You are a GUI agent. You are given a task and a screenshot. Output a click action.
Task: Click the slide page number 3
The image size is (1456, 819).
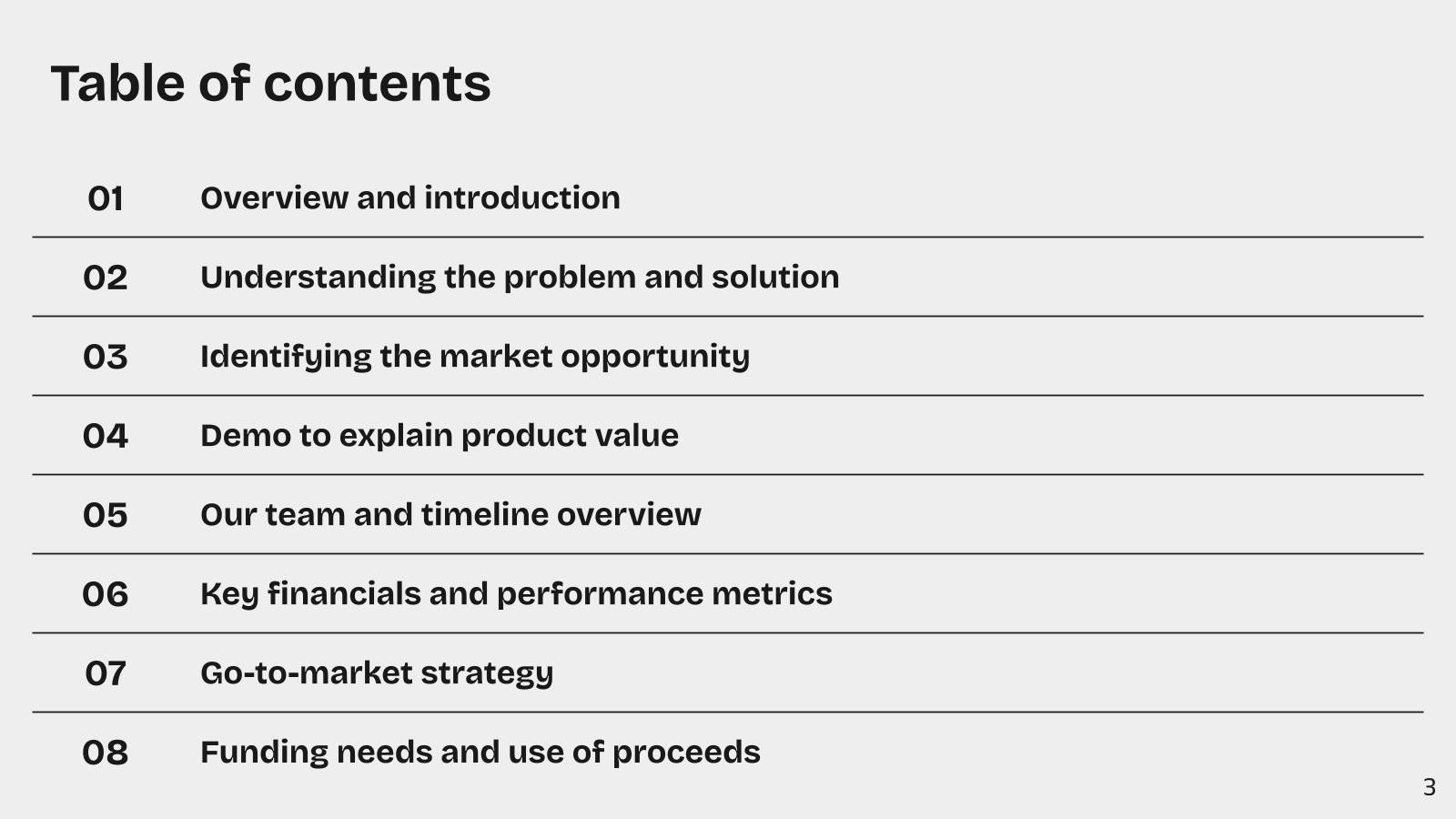coord(1430,787)
